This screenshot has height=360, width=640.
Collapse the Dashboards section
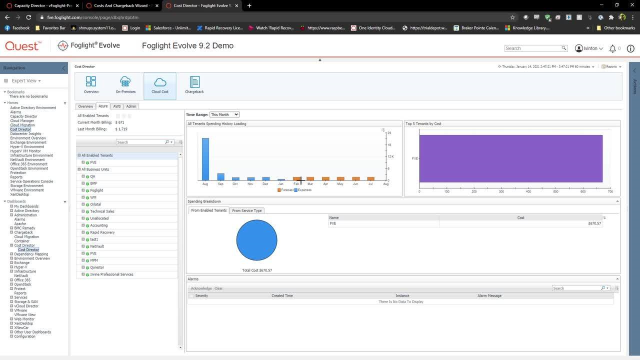pyautogui.click(x=5, y=201)
